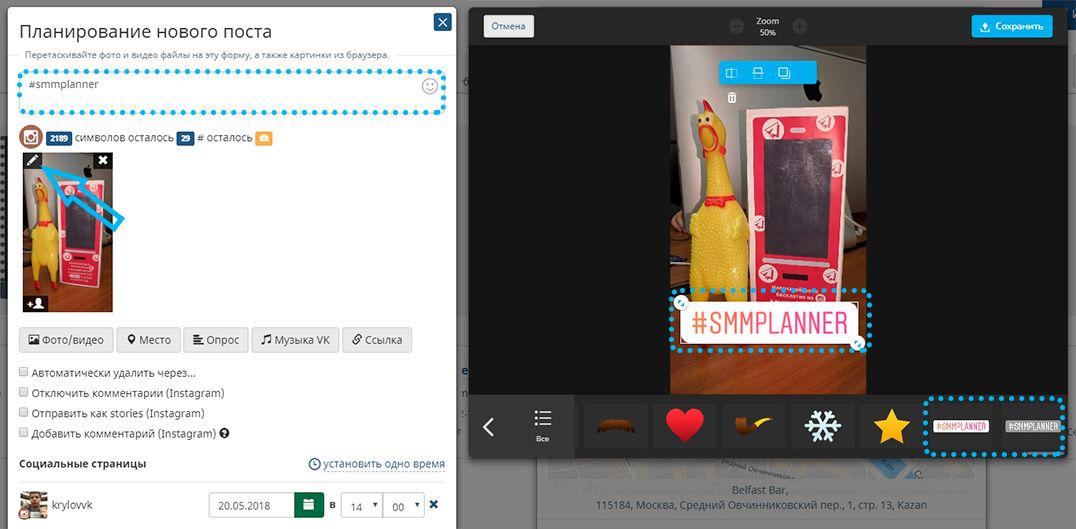Add the mustache sticker
The image size is (1076, 529).
(x=616, y=426)
